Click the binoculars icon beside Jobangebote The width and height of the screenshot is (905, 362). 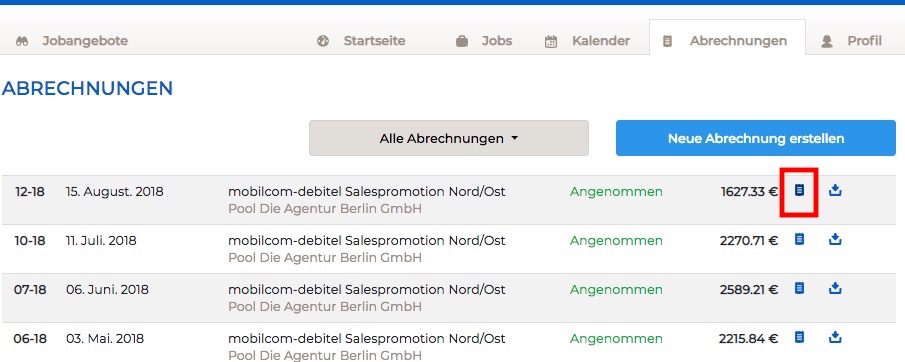point(22,42)
